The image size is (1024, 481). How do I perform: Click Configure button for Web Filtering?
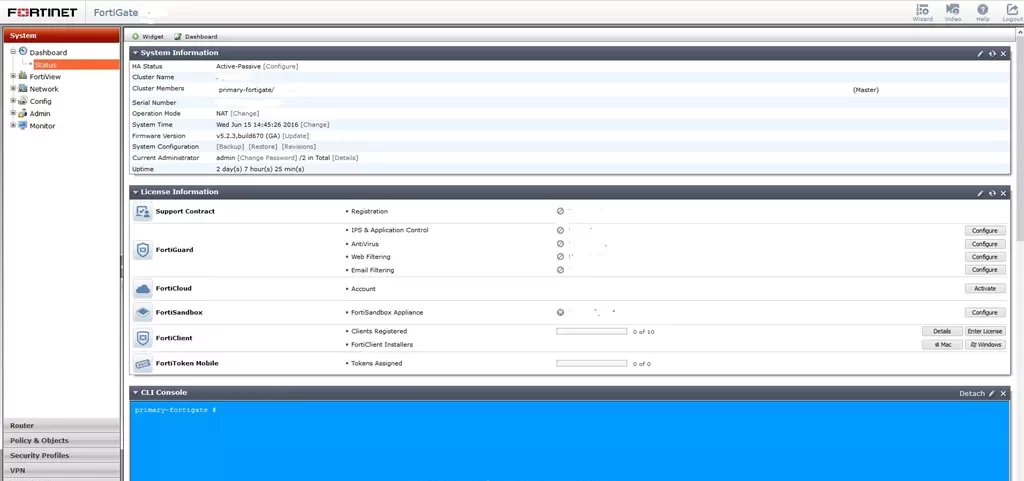coord(985,257)
